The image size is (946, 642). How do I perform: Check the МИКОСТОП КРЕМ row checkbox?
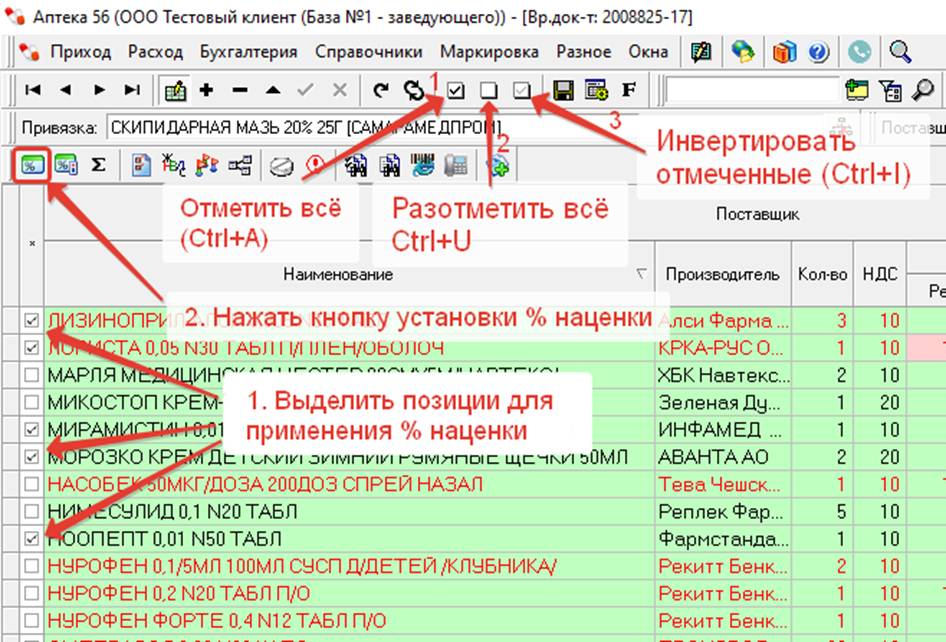pos(31,402)
